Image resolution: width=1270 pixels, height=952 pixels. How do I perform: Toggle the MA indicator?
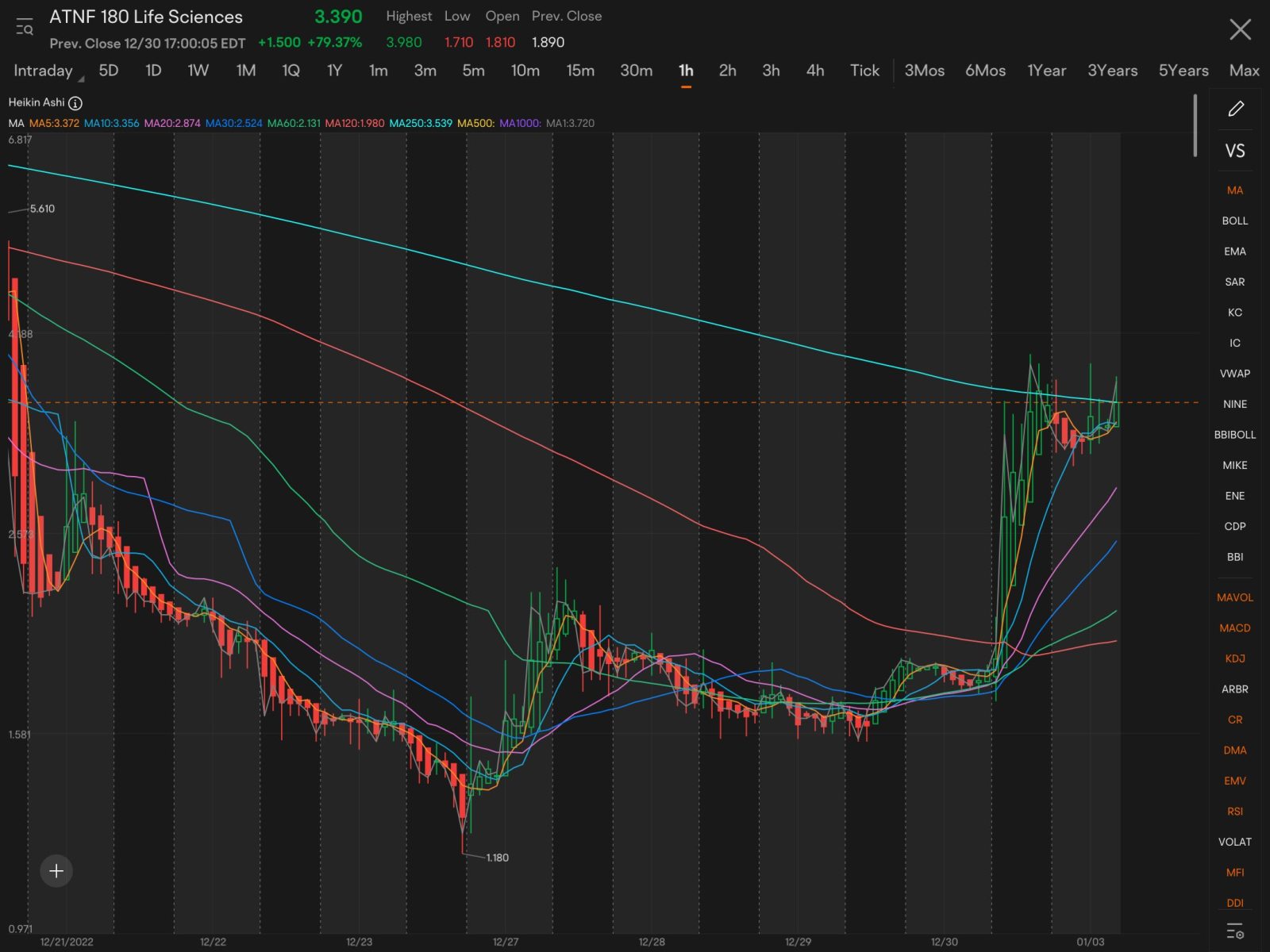1235,190
